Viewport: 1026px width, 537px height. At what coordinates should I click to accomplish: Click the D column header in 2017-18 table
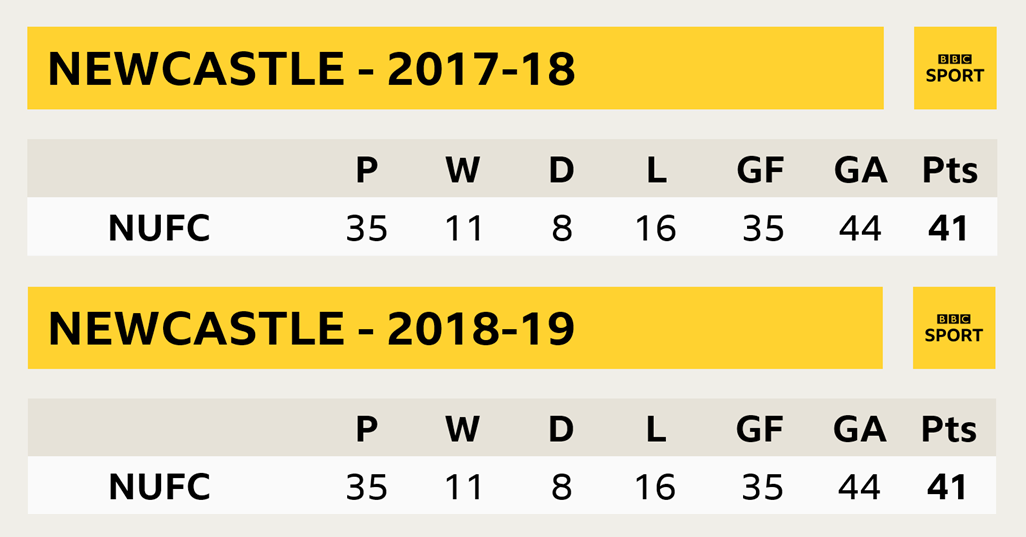click(x=561, y=170)
